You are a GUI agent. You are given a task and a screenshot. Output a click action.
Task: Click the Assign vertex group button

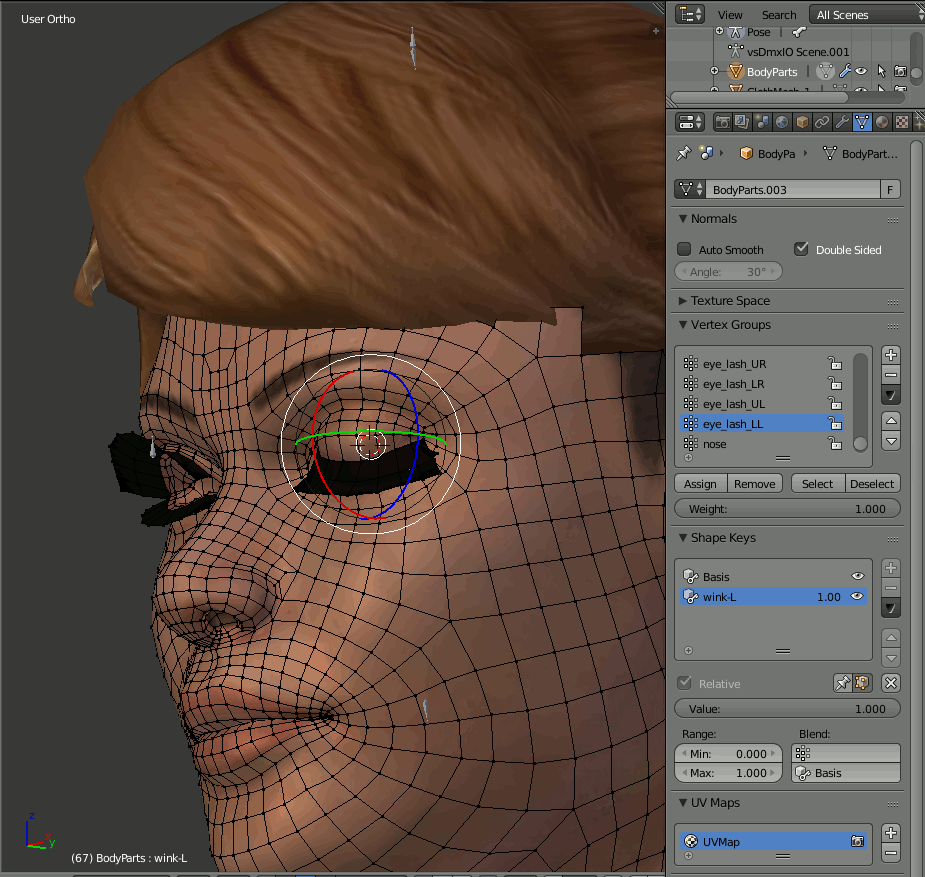[700, 484]
